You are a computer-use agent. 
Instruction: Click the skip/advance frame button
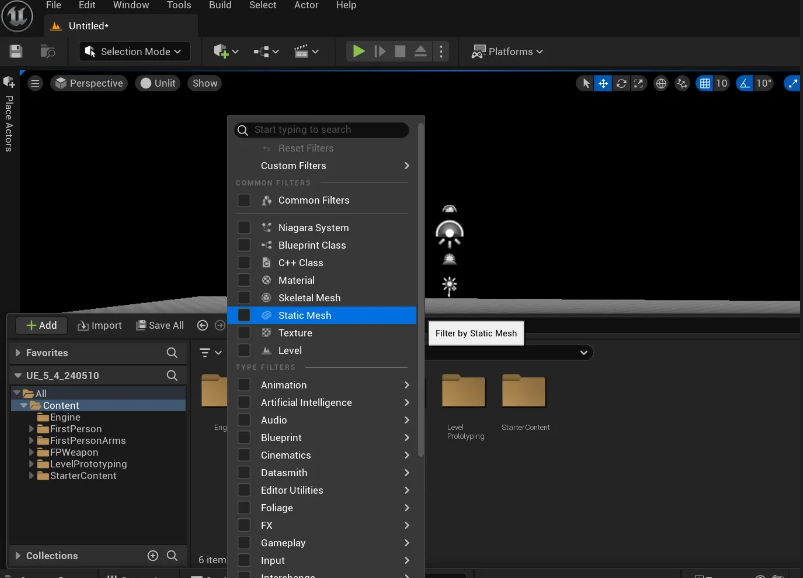[x=379, y=51]
